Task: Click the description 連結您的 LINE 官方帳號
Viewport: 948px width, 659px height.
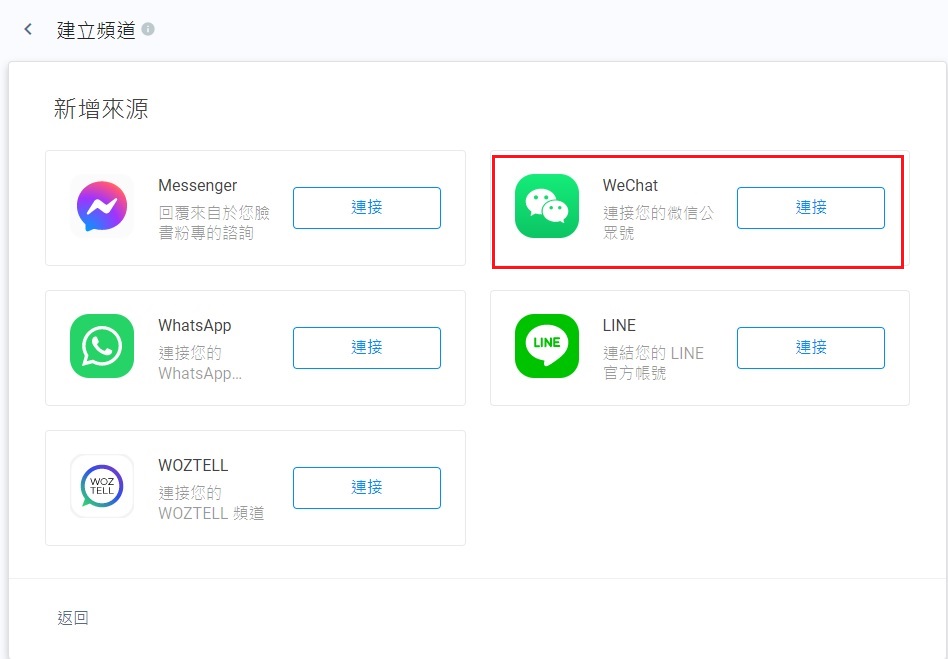Action: (653, 363)
